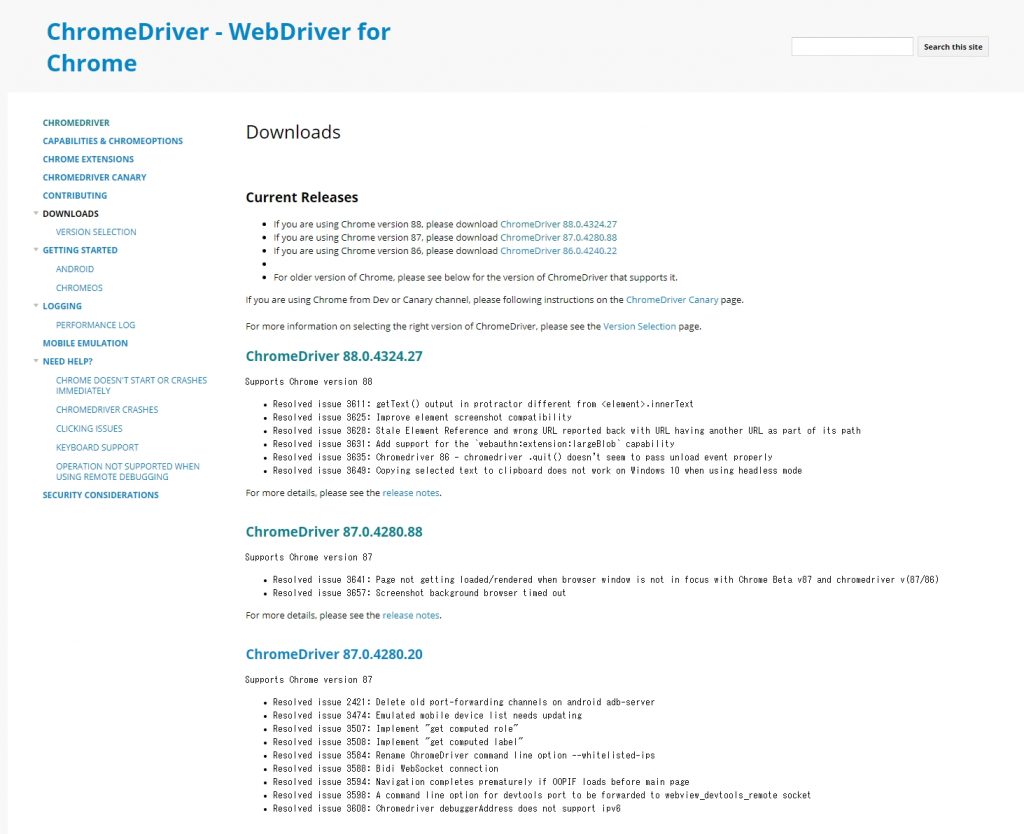Click the 'Resolved issue 2421' line
The image size is (1024, 834).
point(464,702)
